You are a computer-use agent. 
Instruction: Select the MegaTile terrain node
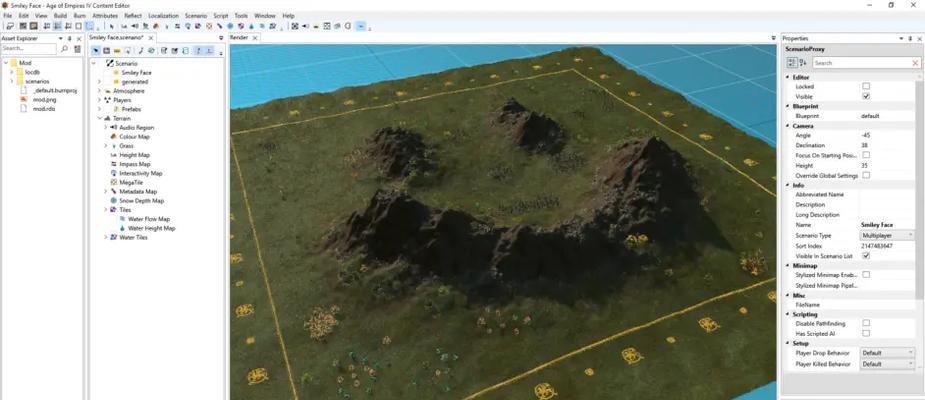131,182
